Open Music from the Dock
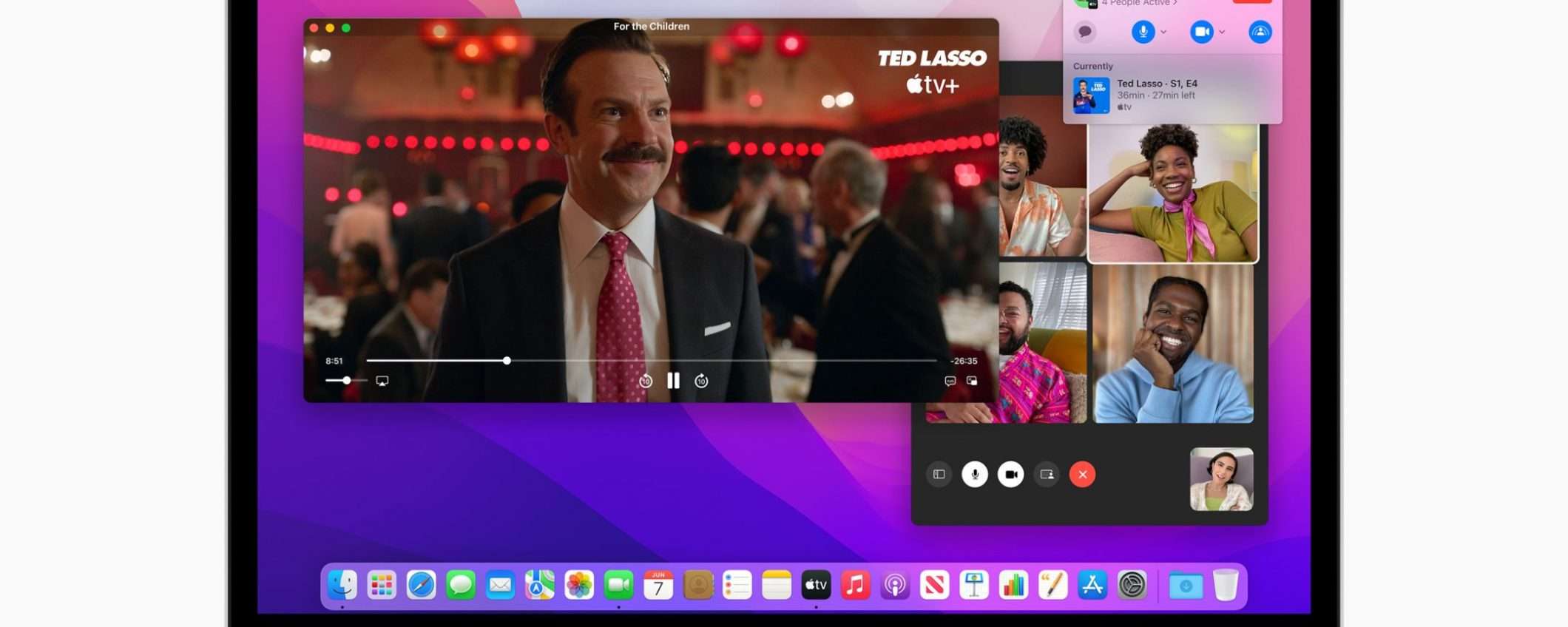The height and width of the screenshot is (627, 1568). pos(856,586)
